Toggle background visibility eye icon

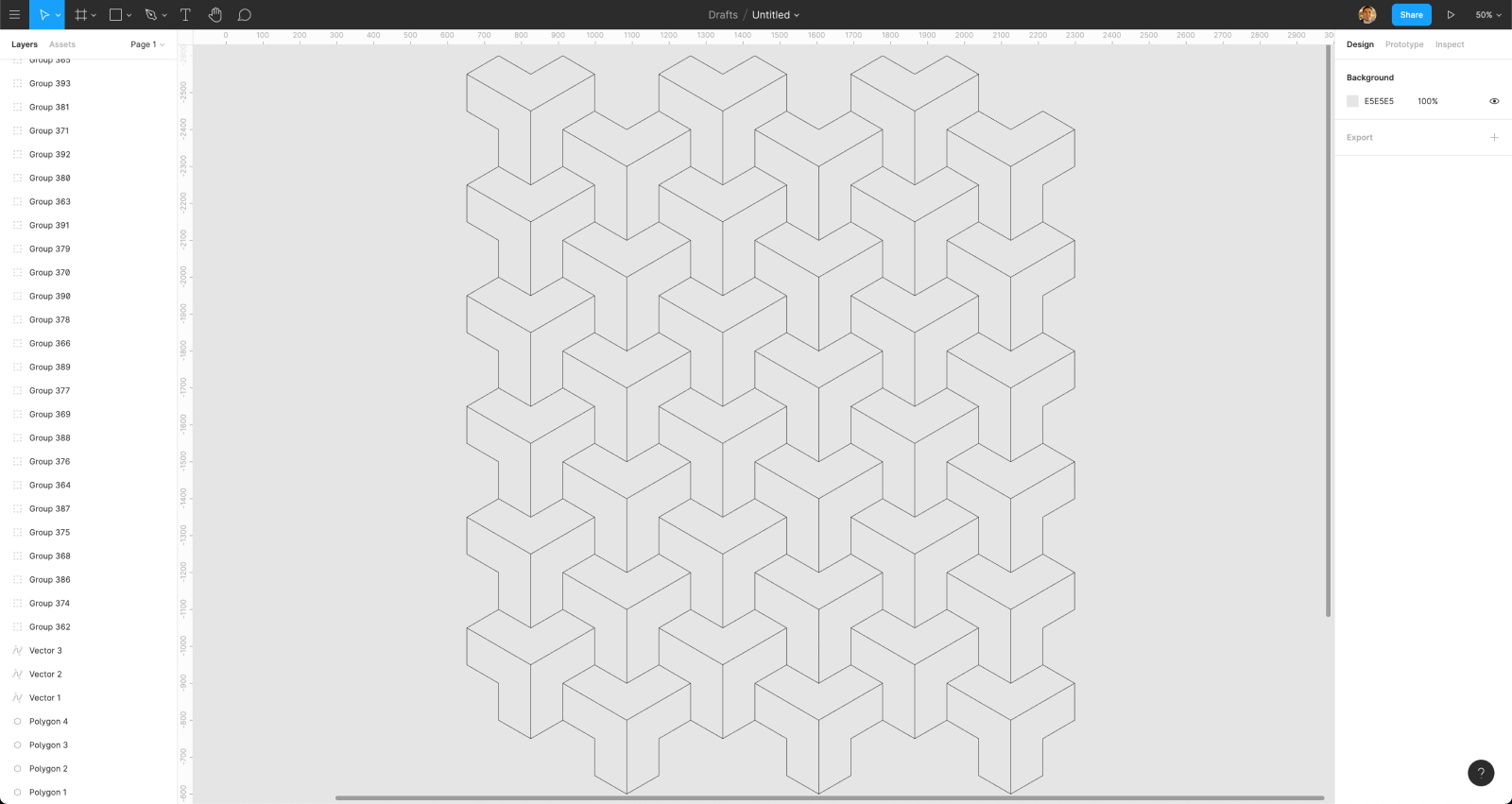1494,101
